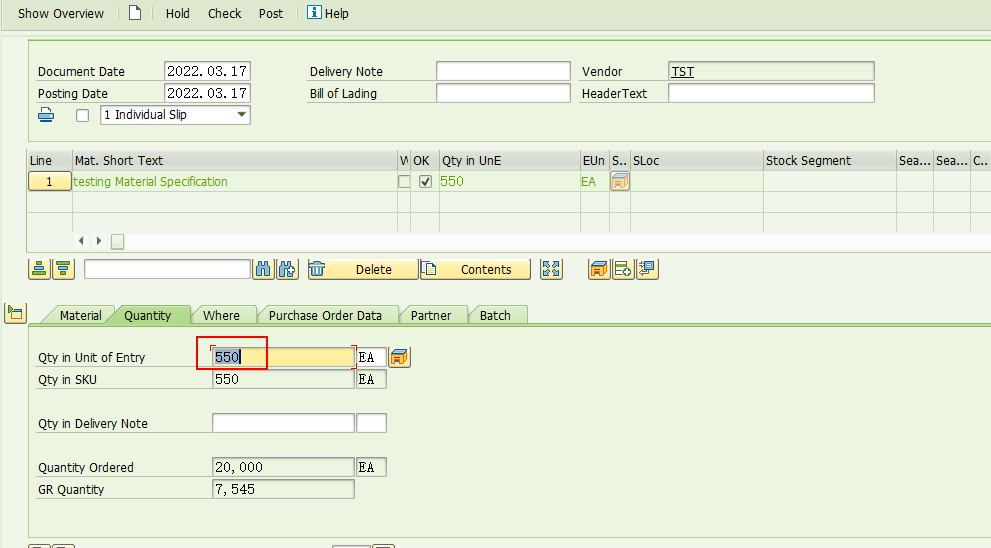Screen dimensions: 991x548
Task: Click the Qty in UnE column header
Action: tap(509, 161)
